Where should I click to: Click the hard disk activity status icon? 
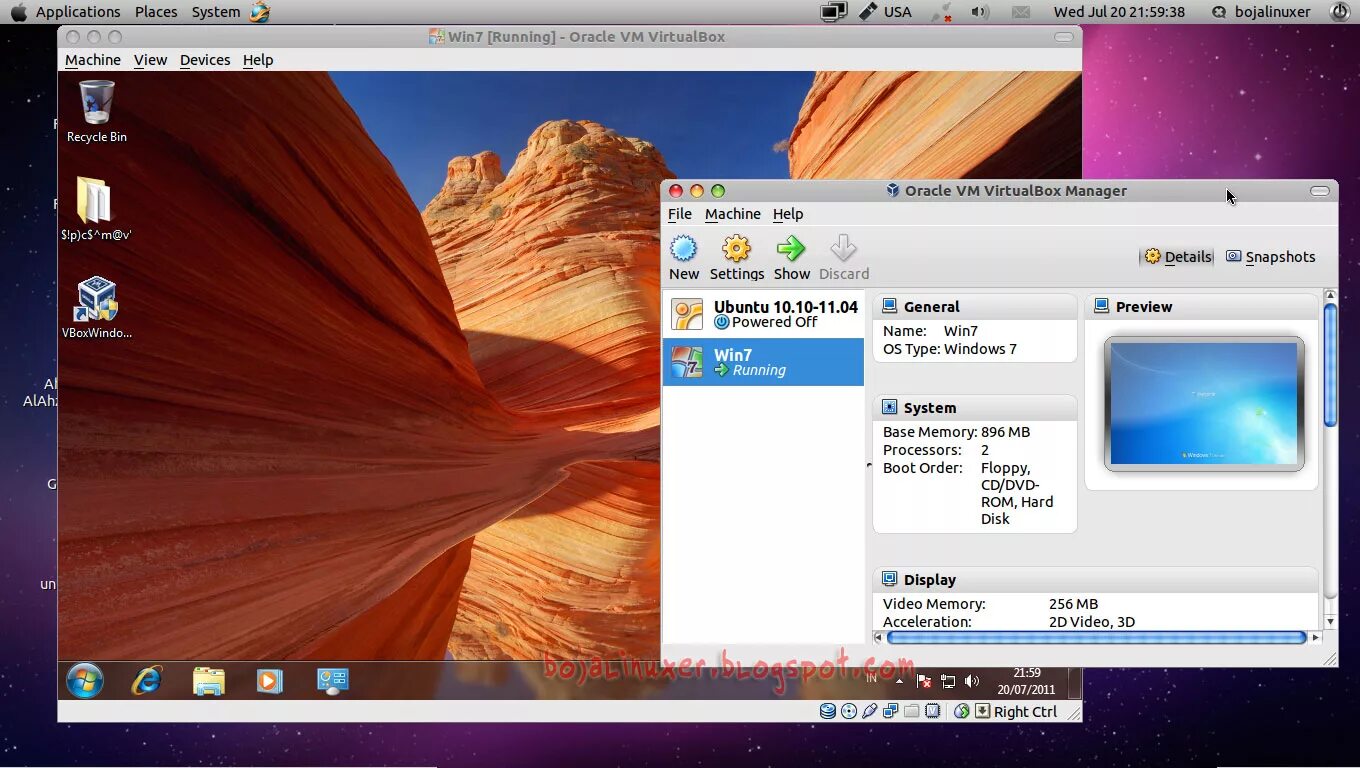[828, 711]
